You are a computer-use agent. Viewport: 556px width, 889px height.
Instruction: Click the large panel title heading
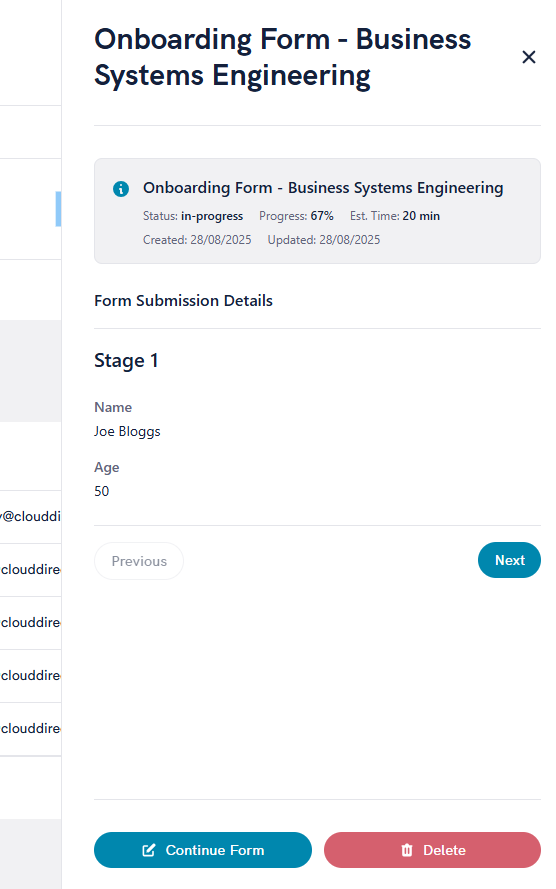(282, 57)
